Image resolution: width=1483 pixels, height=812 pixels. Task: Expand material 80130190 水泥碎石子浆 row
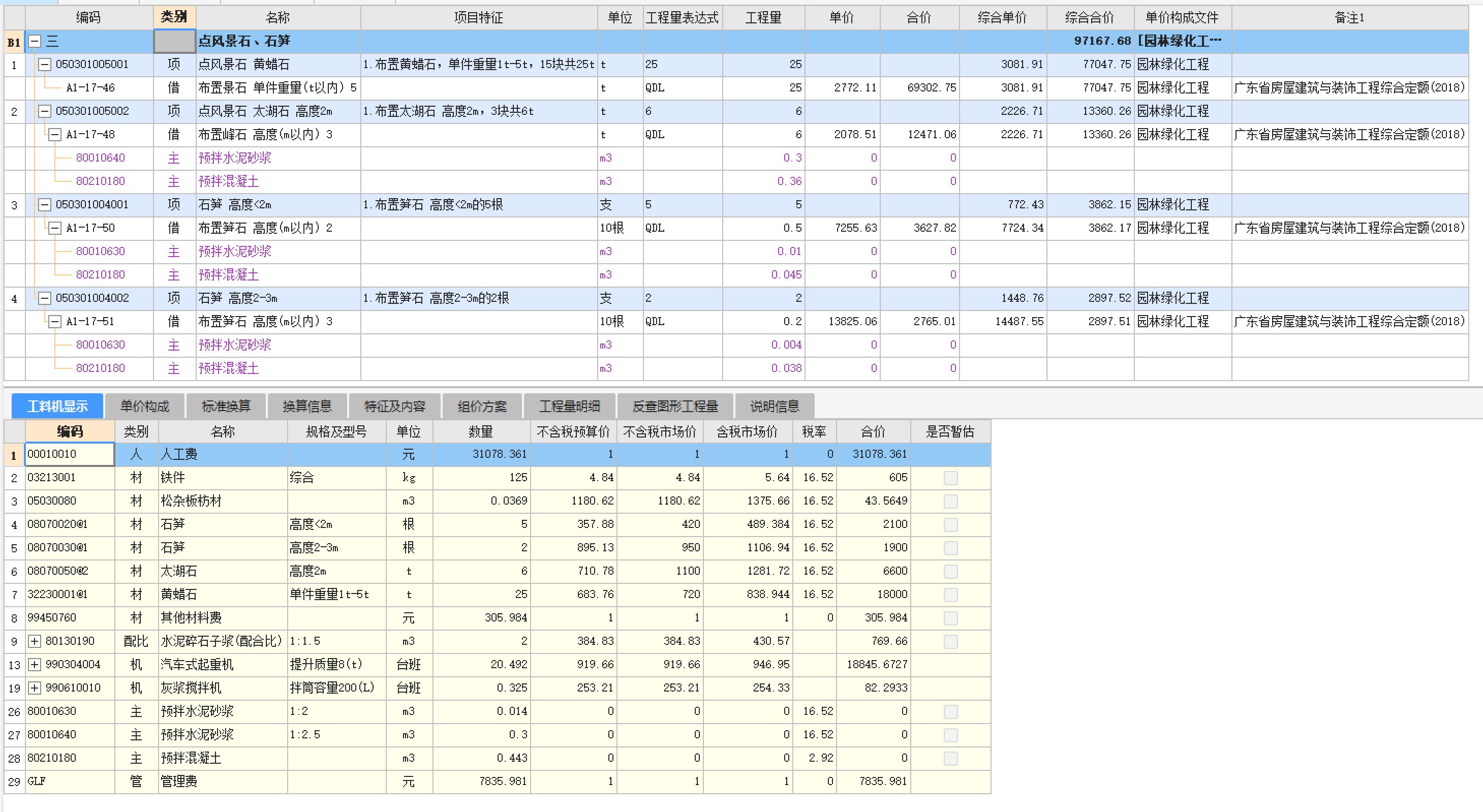[x=35, y=641]
